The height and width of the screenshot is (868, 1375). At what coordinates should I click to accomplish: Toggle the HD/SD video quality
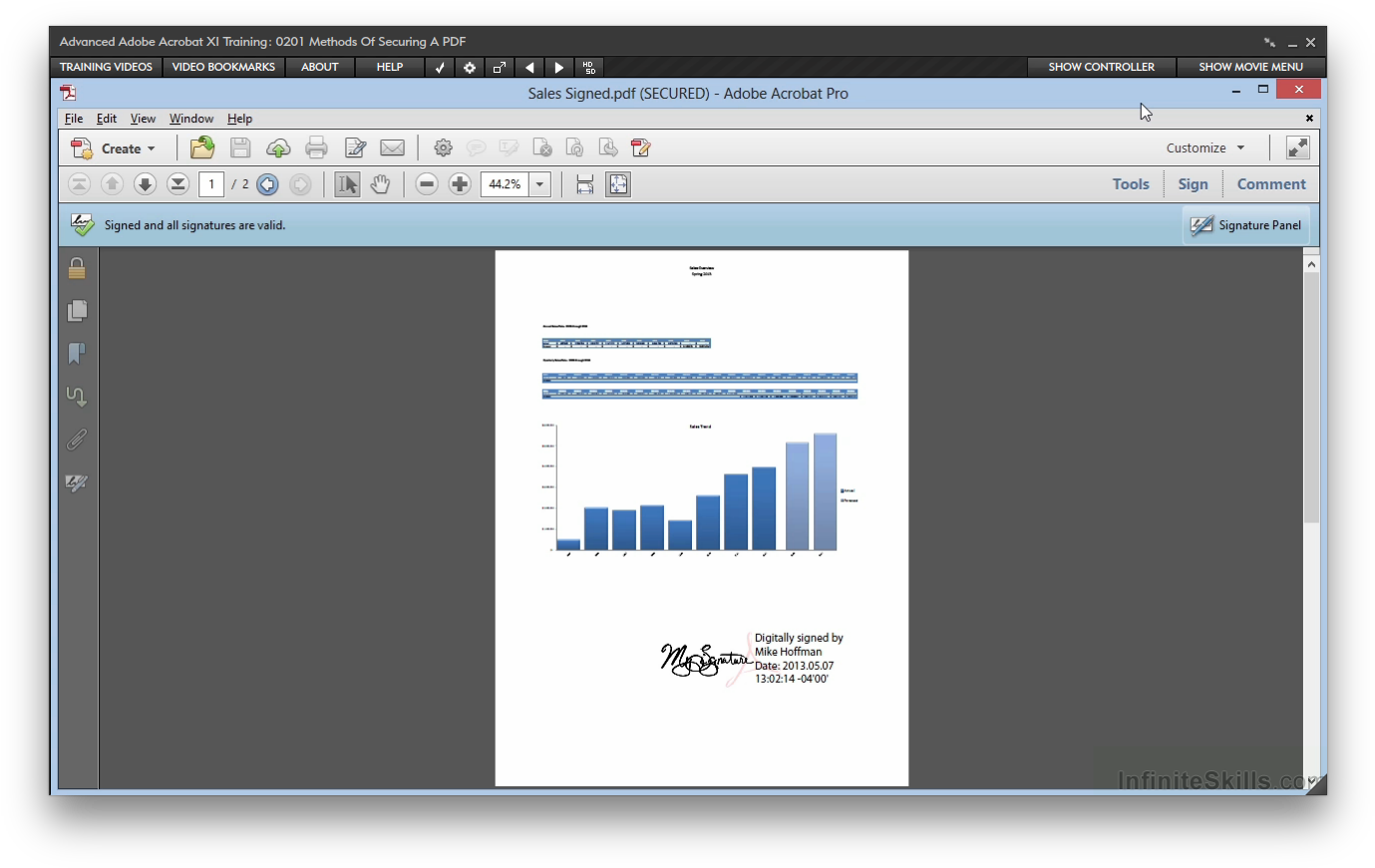coord(589,68)
